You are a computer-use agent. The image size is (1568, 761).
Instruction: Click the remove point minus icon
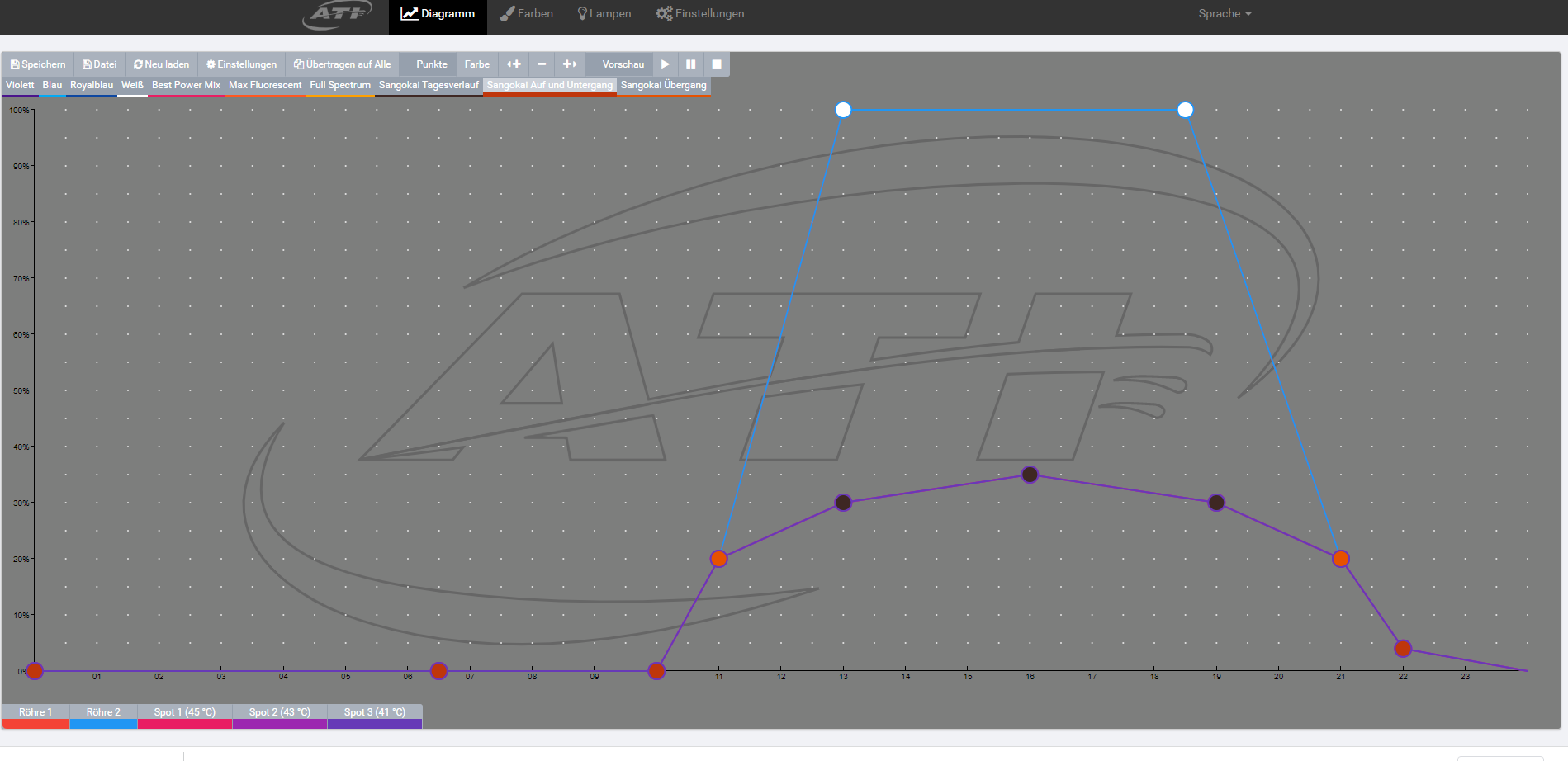point(542,64)
